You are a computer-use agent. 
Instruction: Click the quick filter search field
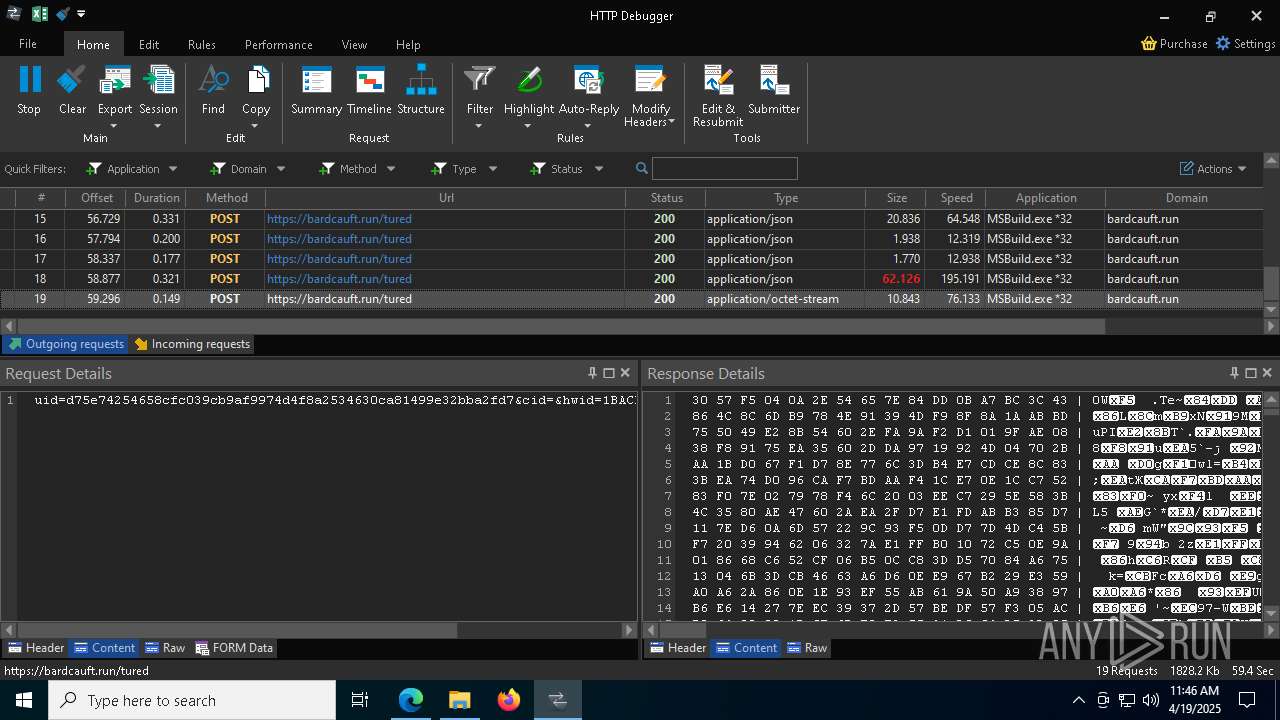pyautogui.click(x=725, y=168)
